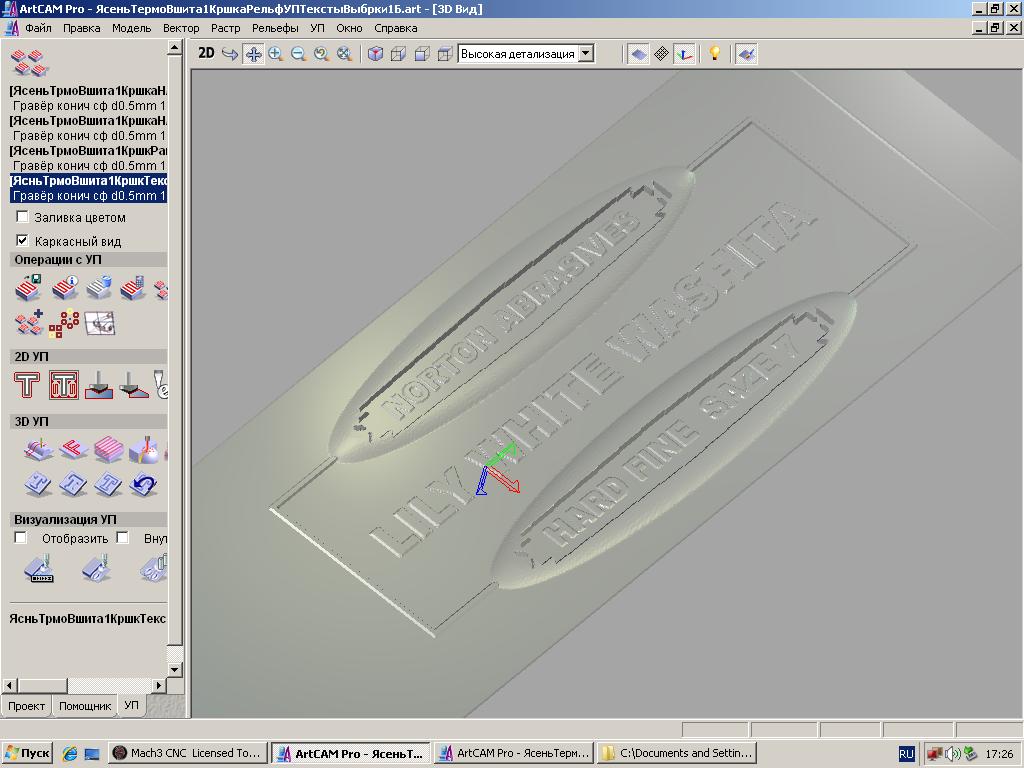The image size is (1024, 768).
Task: Click the delete toolpath trash icon
Action: (98, 289)
